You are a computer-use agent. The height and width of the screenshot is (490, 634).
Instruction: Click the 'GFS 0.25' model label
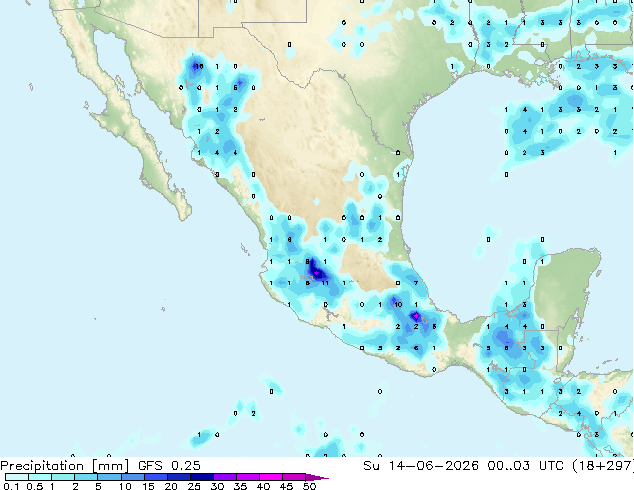coord(169,466)
